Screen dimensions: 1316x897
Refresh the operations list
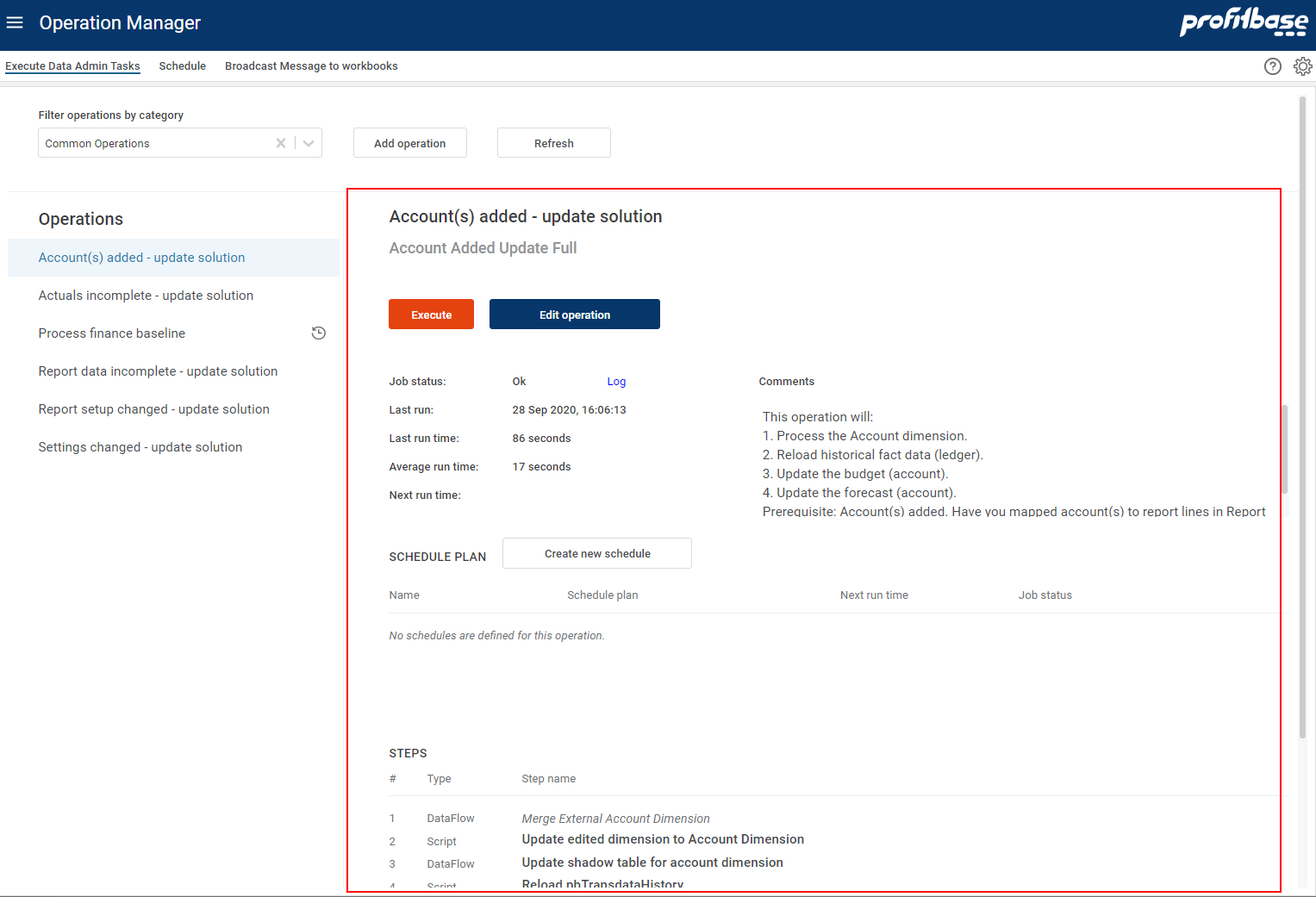553,143
